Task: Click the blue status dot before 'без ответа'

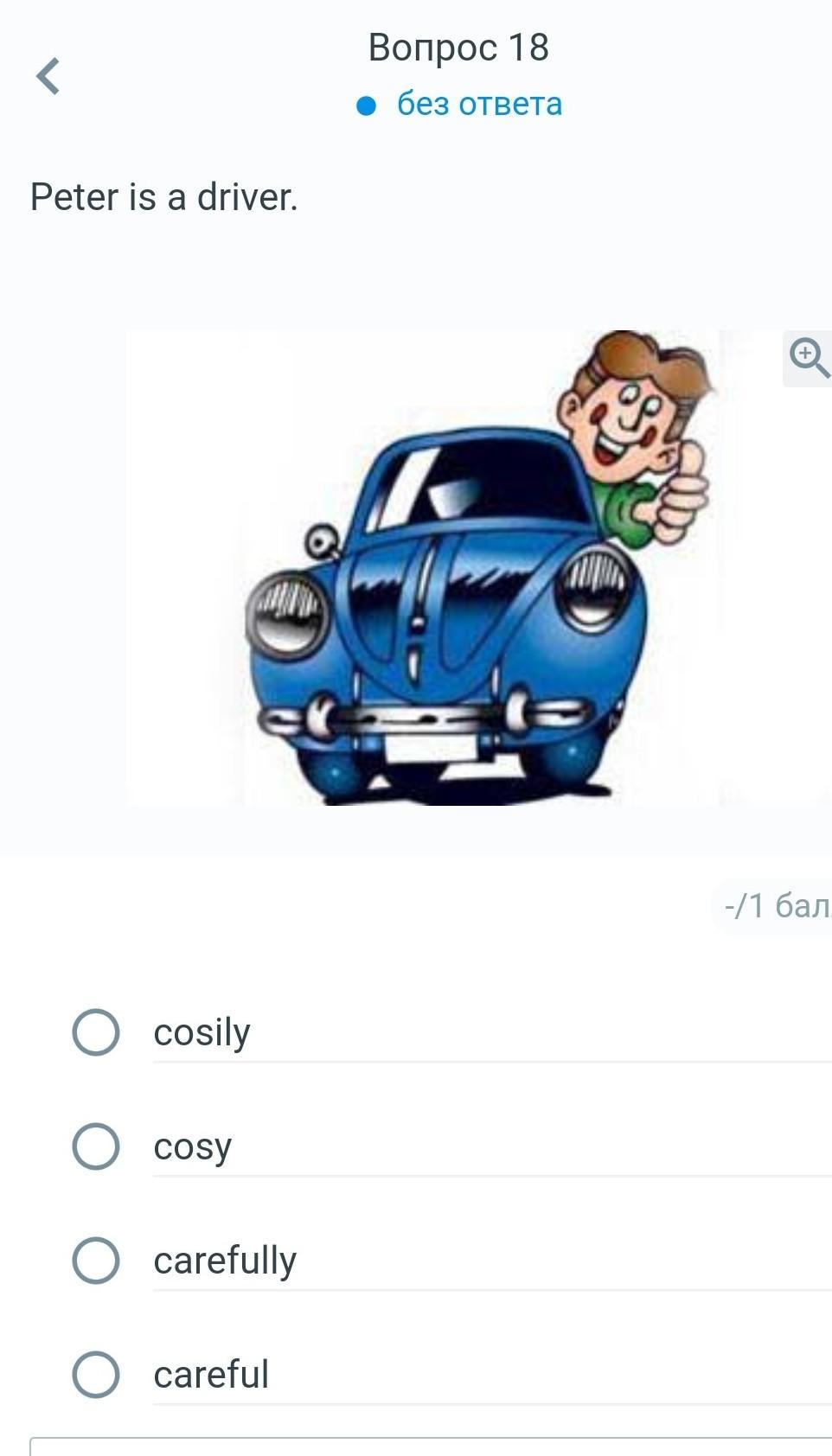Action: coord(367,105)
